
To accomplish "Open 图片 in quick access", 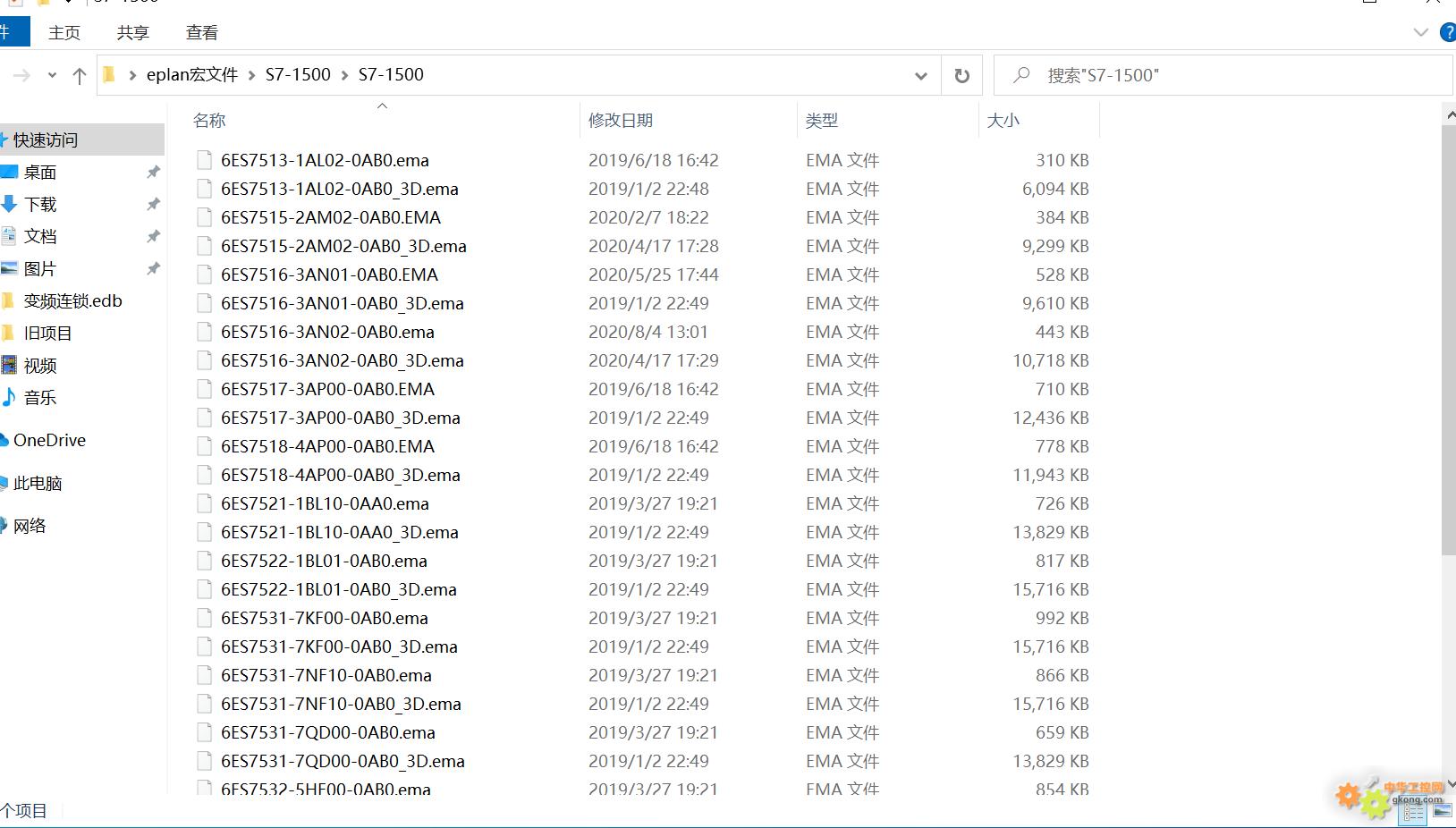I will (40, 268).
